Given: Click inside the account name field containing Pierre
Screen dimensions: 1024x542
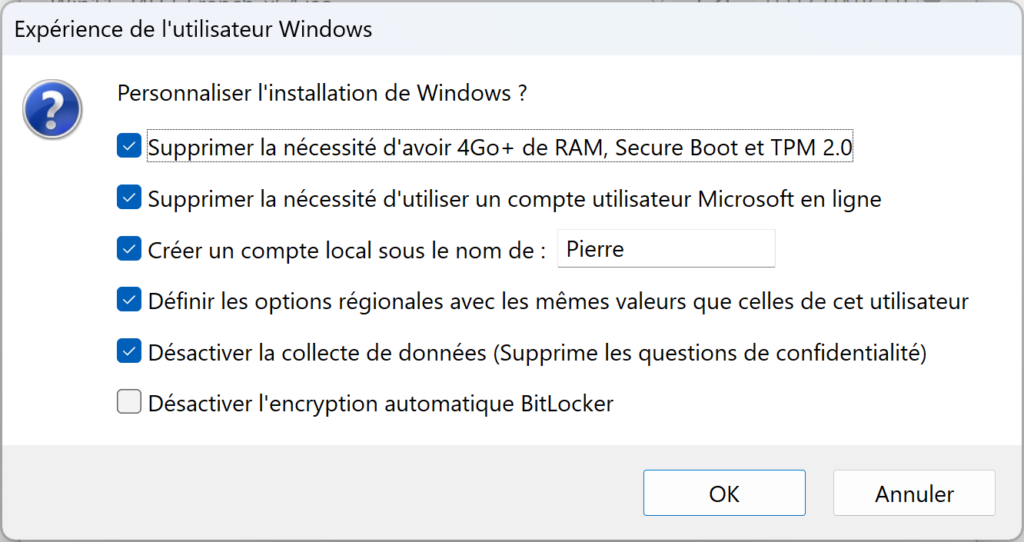Looking at the screenshot, I should pos(666,249).
